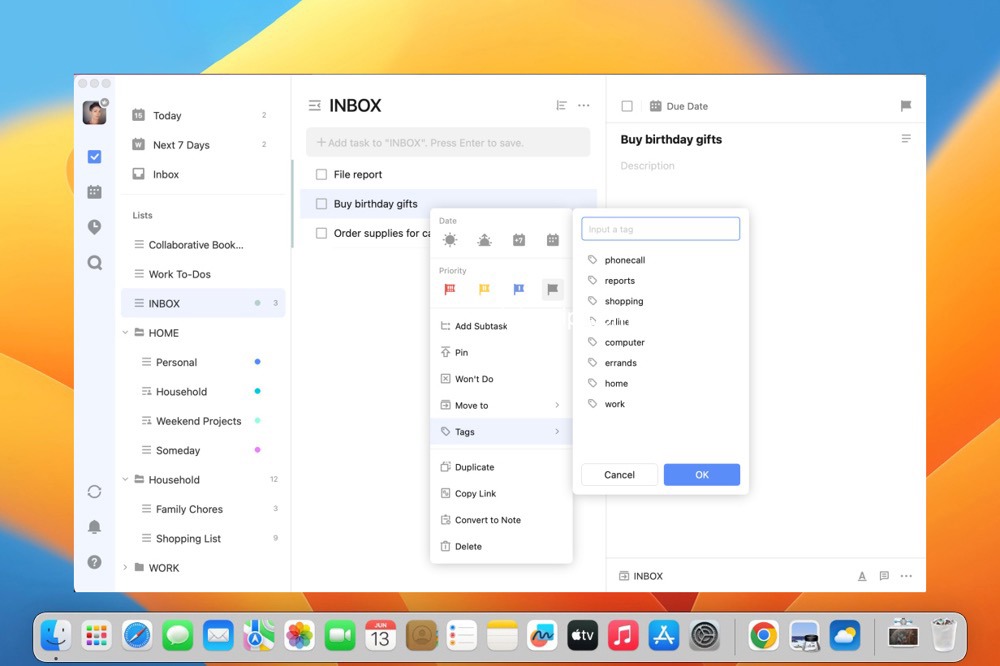Select the phonecall tag
The image size is (1000, 666).
(661, 260)
